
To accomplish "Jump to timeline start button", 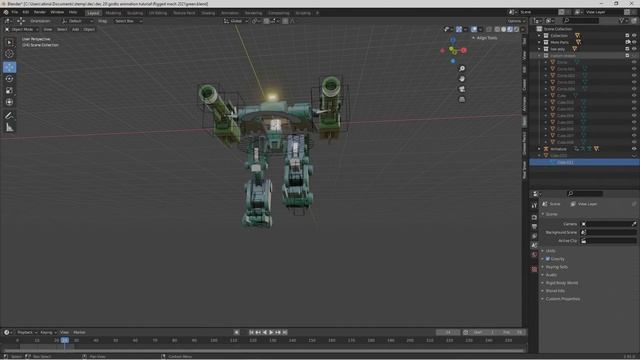I will pyautogui.click(x=251, y=333).
